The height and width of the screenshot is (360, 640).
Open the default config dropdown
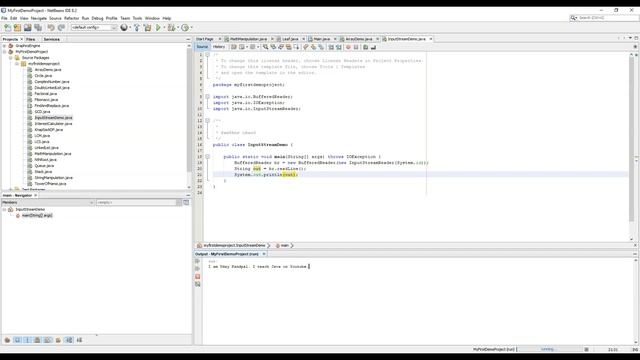(x=94, y=27)
